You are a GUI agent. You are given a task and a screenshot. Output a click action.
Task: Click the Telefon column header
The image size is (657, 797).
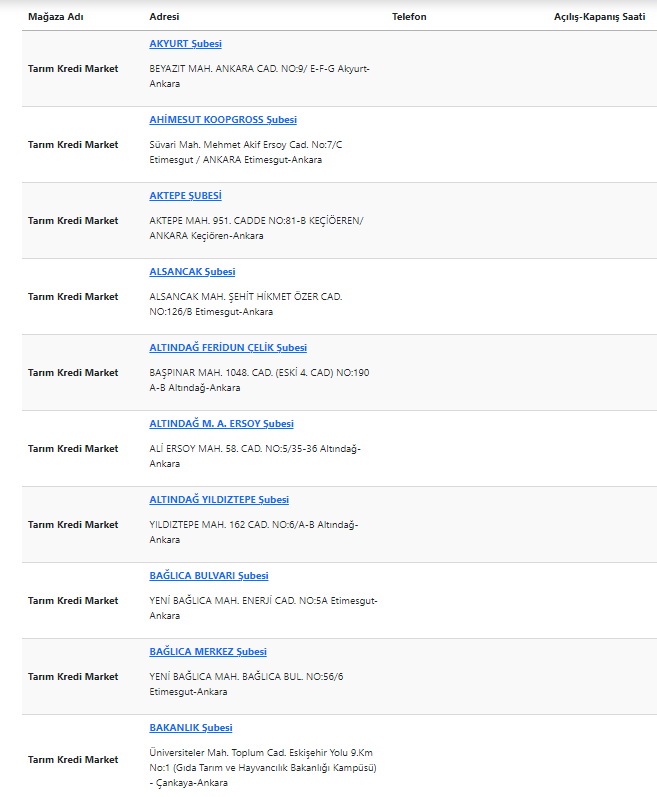pos(409,17)
